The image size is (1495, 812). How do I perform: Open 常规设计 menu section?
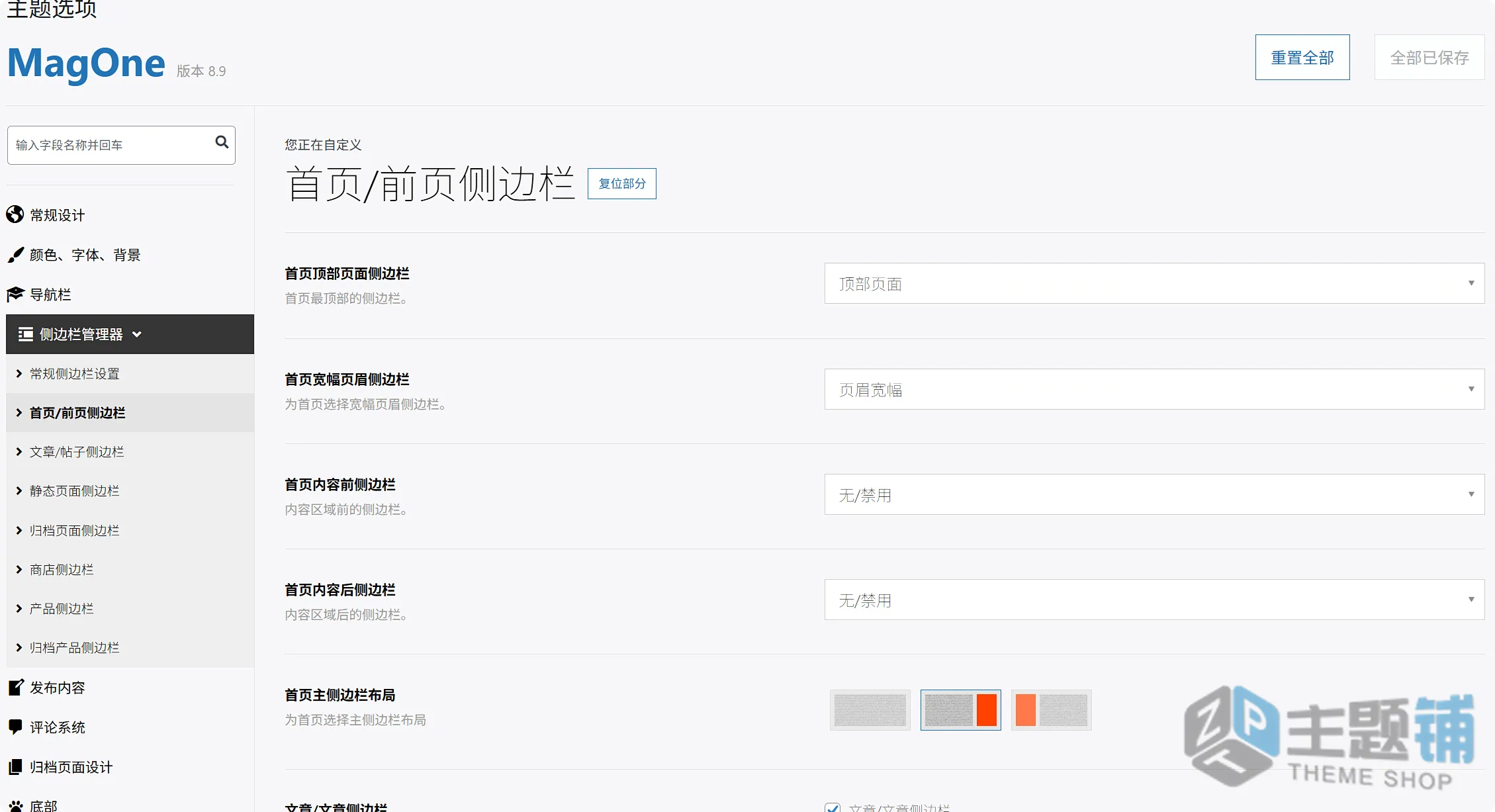pos(57,215)
